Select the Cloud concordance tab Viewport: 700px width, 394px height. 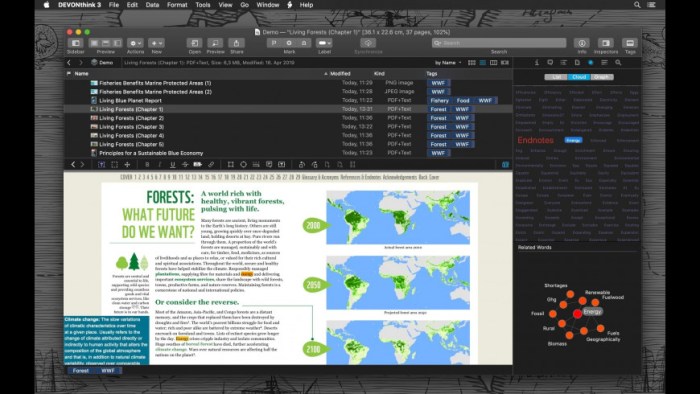pyautogui.click(x=579, y=77)
